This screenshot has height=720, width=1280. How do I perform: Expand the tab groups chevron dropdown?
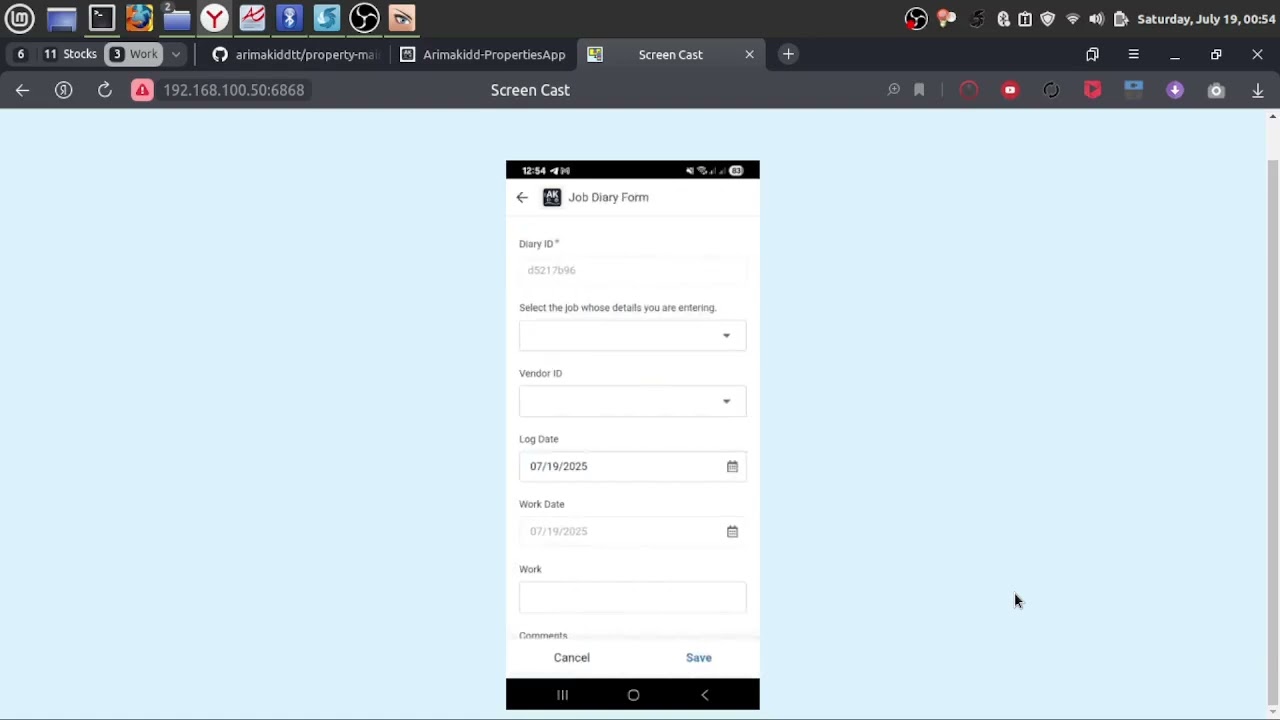click(176, 54)
